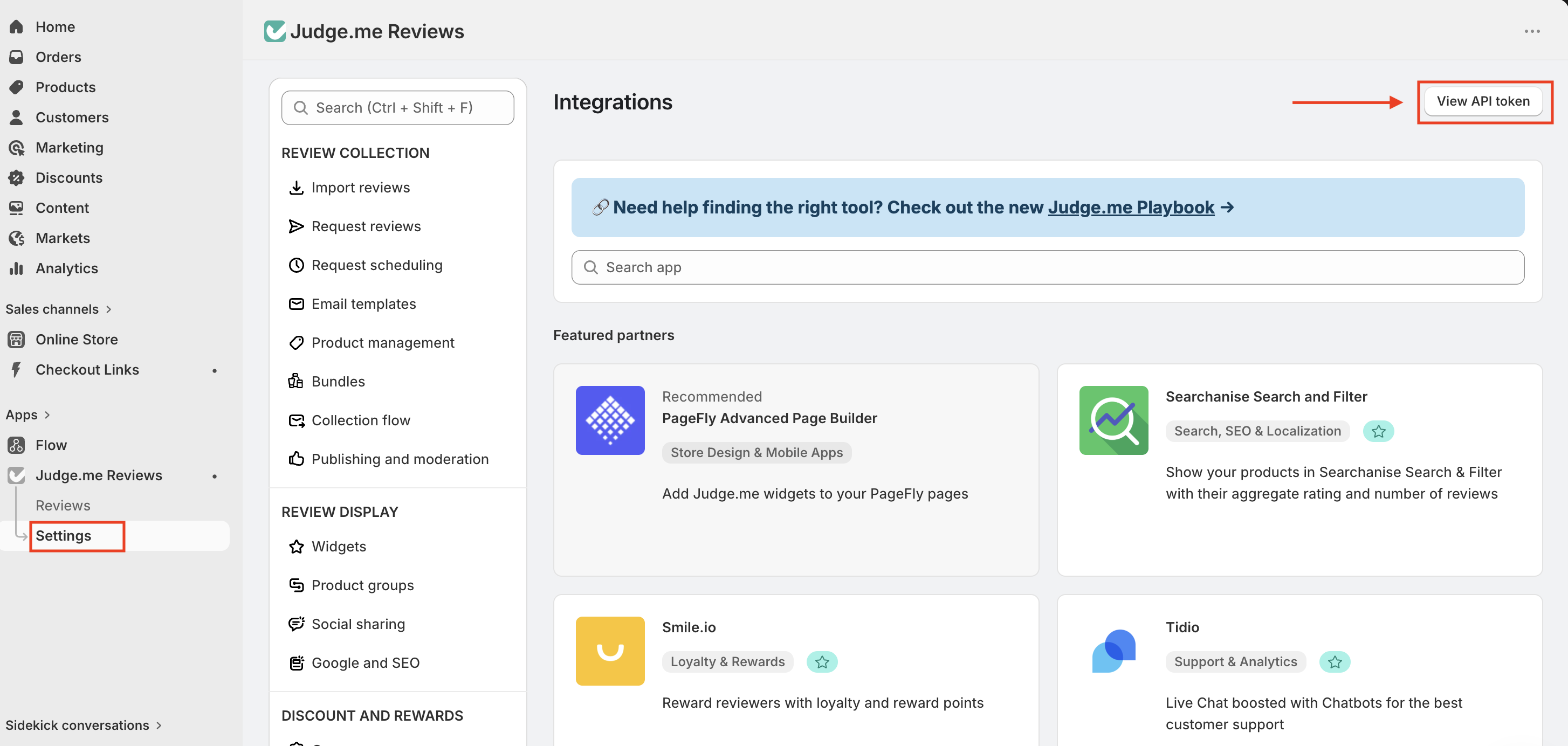Open the Email templates settings page
Image resolution: width=1568 pixels, height=746 pixels.
[x=364, y=303]
